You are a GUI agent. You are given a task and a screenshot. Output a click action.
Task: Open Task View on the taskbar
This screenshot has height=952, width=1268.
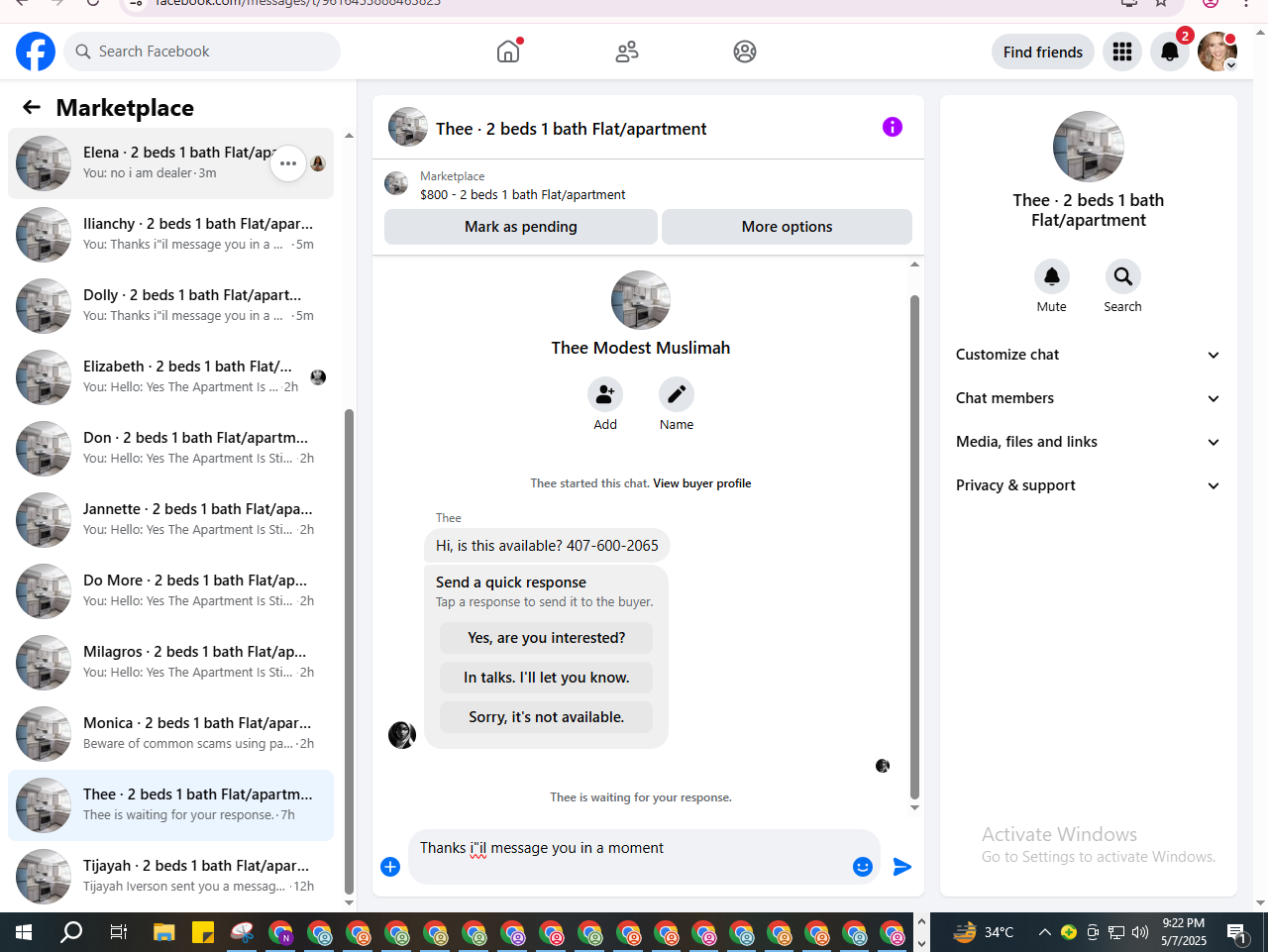tap(118, 932)
